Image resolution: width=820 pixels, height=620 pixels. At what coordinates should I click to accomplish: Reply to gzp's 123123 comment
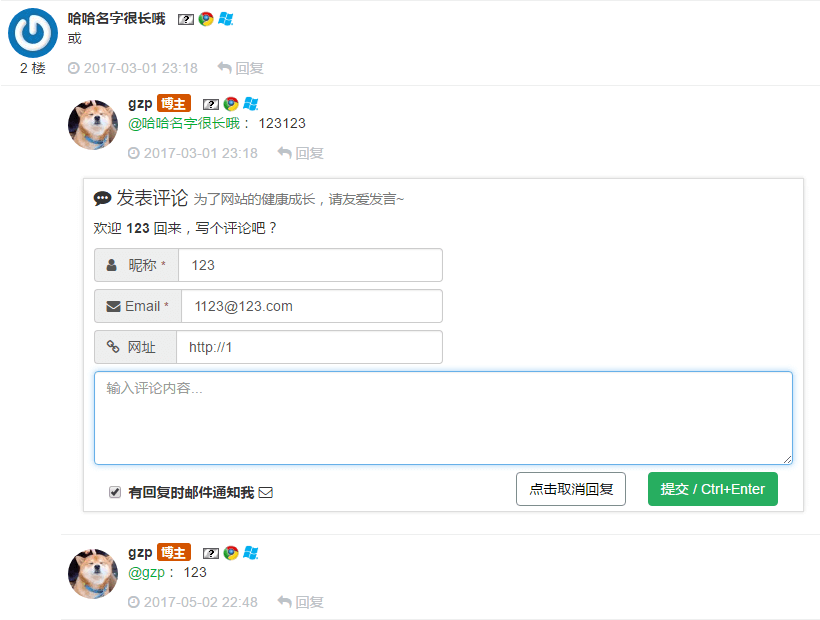(x=301, y=153)
